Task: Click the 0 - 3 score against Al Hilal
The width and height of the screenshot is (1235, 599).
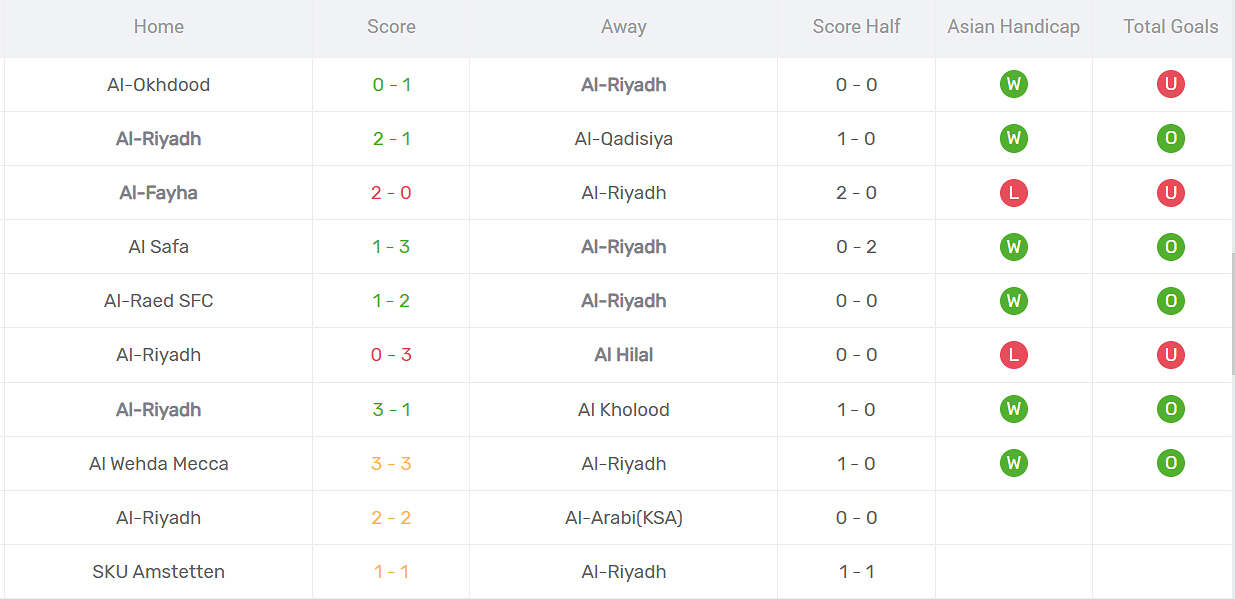Action: (391, 355)
